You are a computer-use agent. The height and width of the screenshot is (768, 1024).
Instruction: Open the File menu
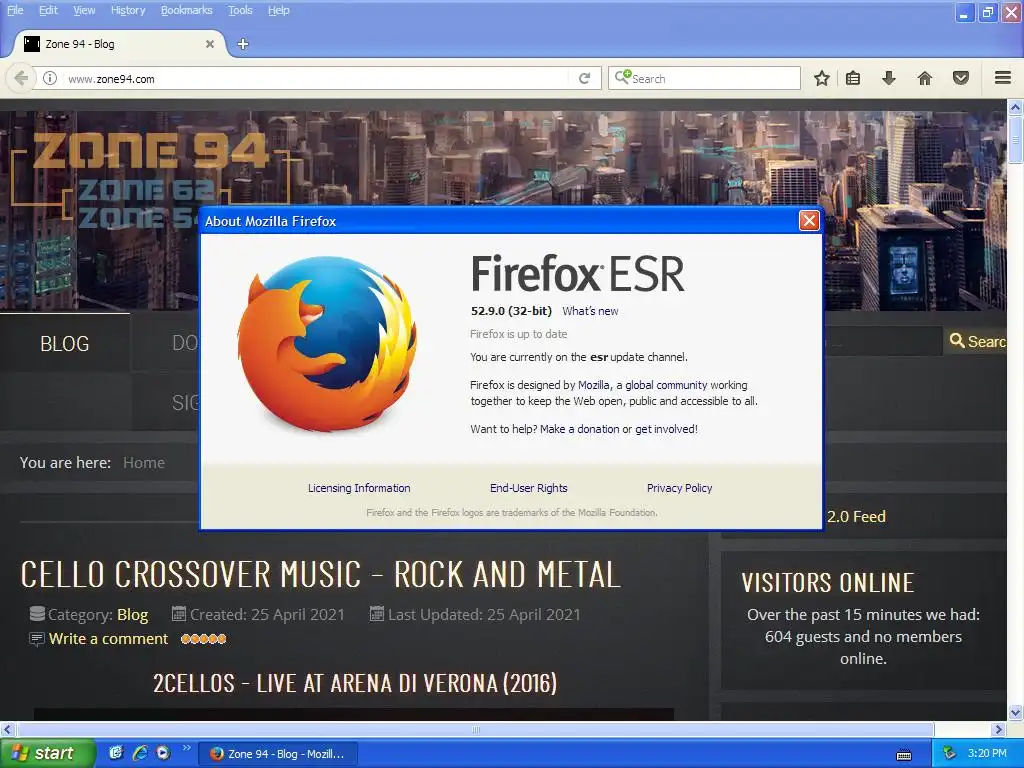pos(15,10)
